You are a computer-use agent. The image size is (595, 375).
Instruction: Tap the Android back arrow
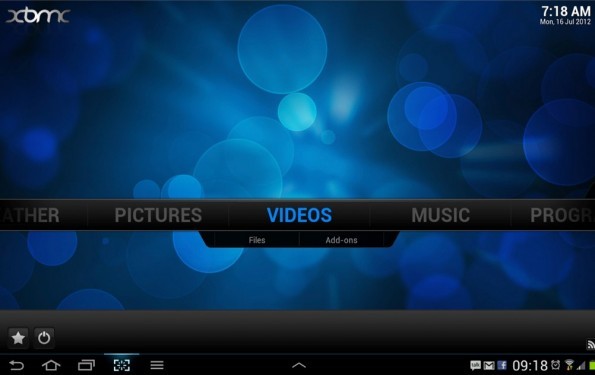click(x=17, y=365)
